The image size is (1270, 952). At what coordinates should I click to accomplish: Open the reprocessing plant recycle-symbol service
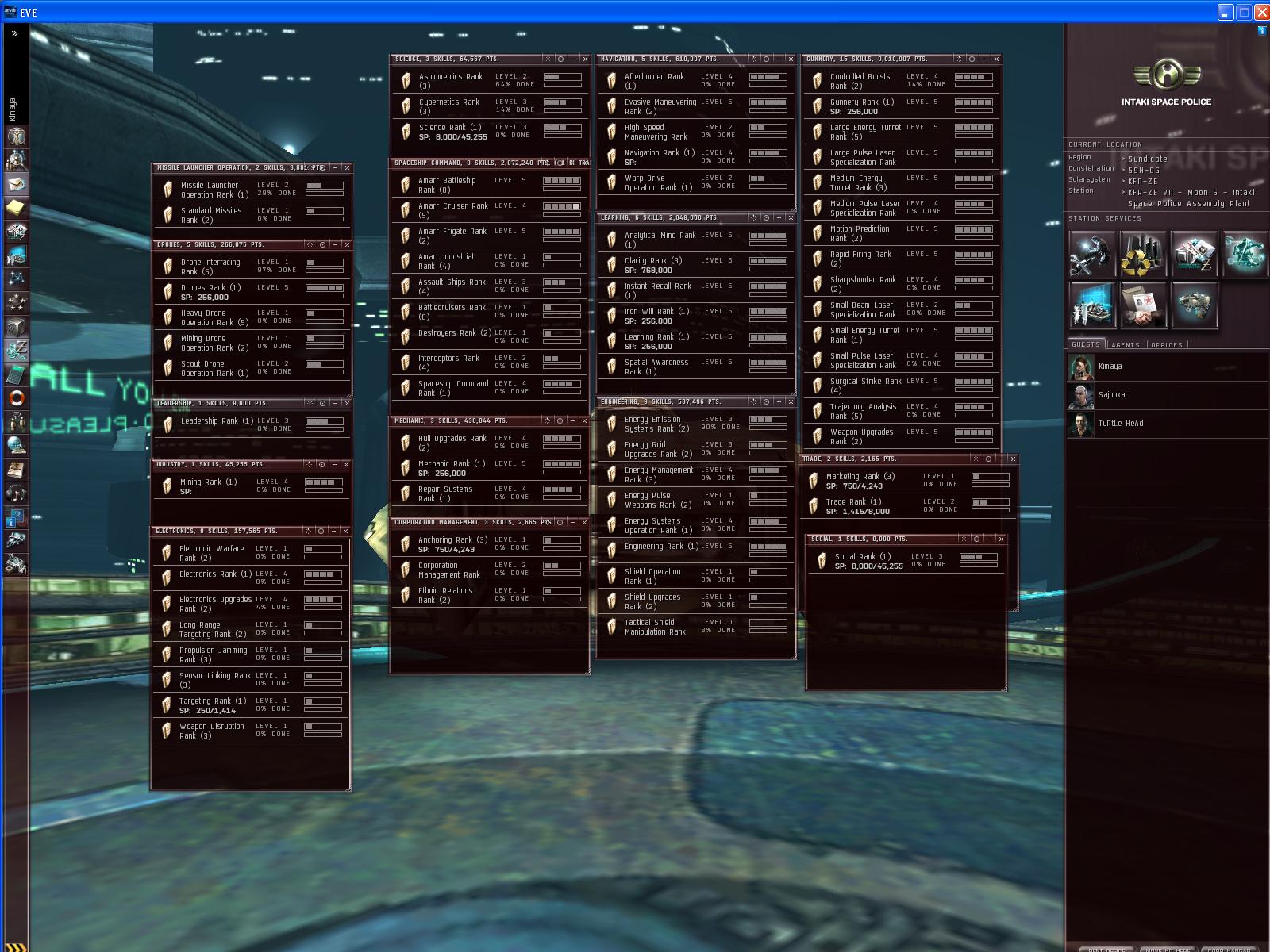1144,254
